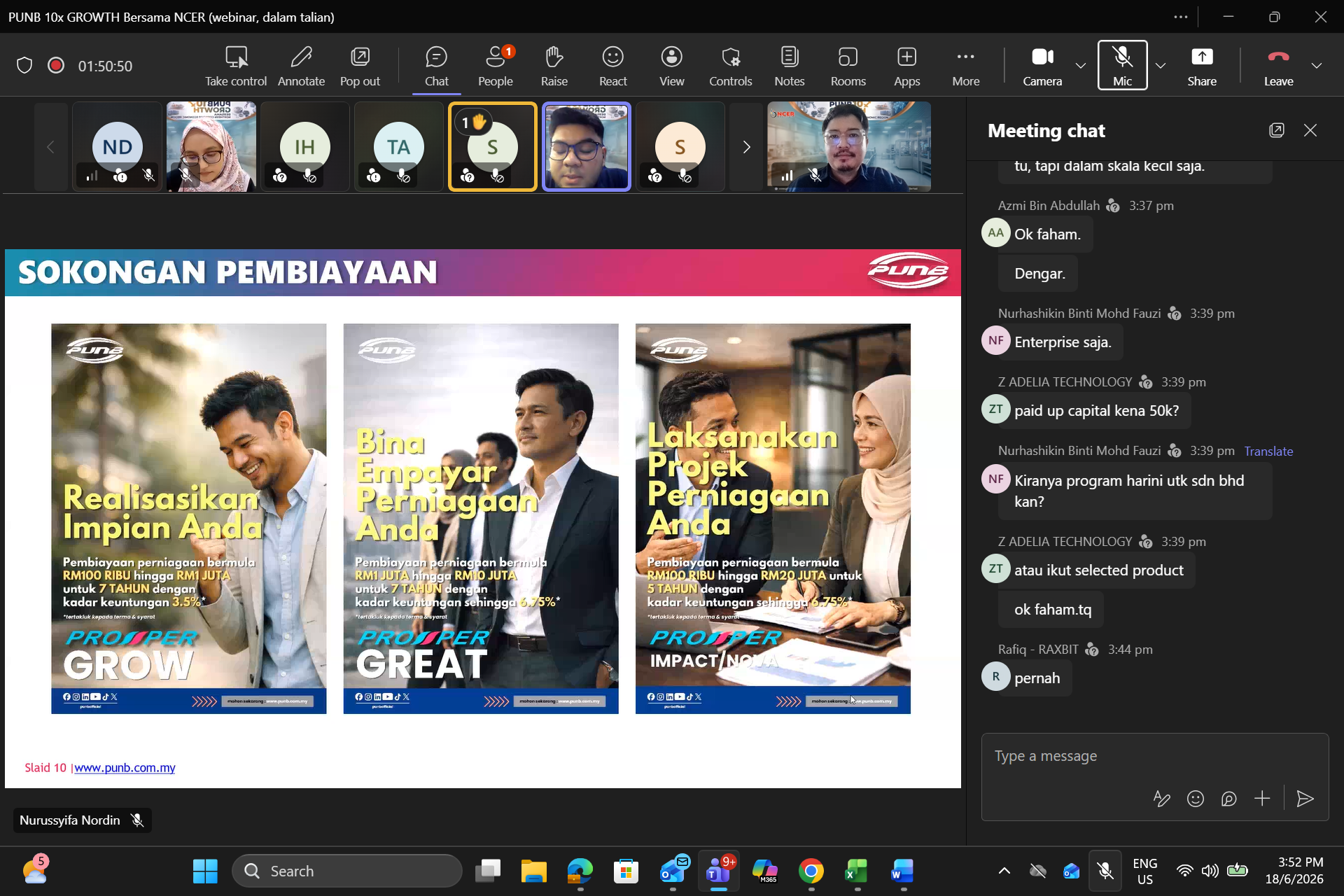The width and height of the screenshot is (1344, 896).
Task: Open Microsoft Edge from taskbar
Action: coord(580,871)
